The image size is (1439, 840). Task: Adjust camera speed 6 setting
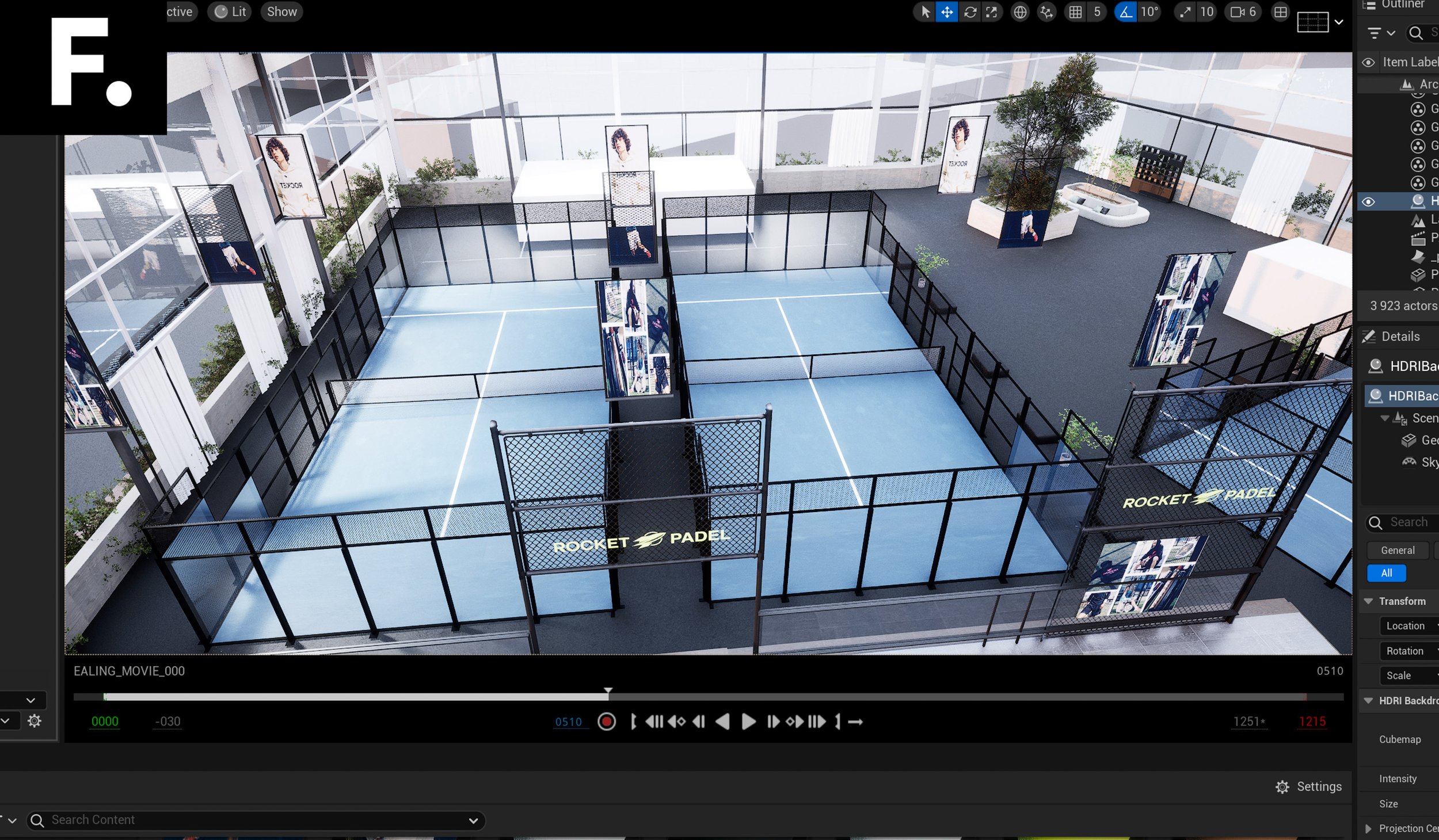1243,12
